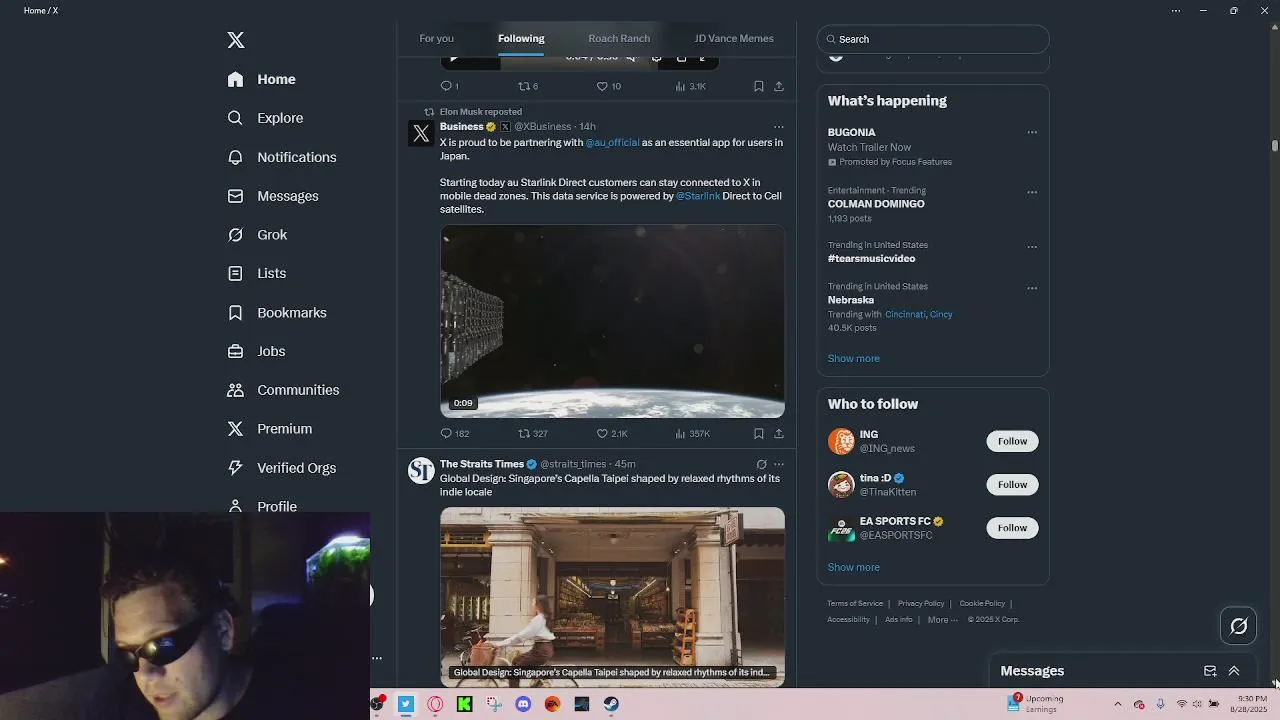Screen dimensions: 1280x720
Task: Show hidden system tray icons
Action: click(1118, 704)
